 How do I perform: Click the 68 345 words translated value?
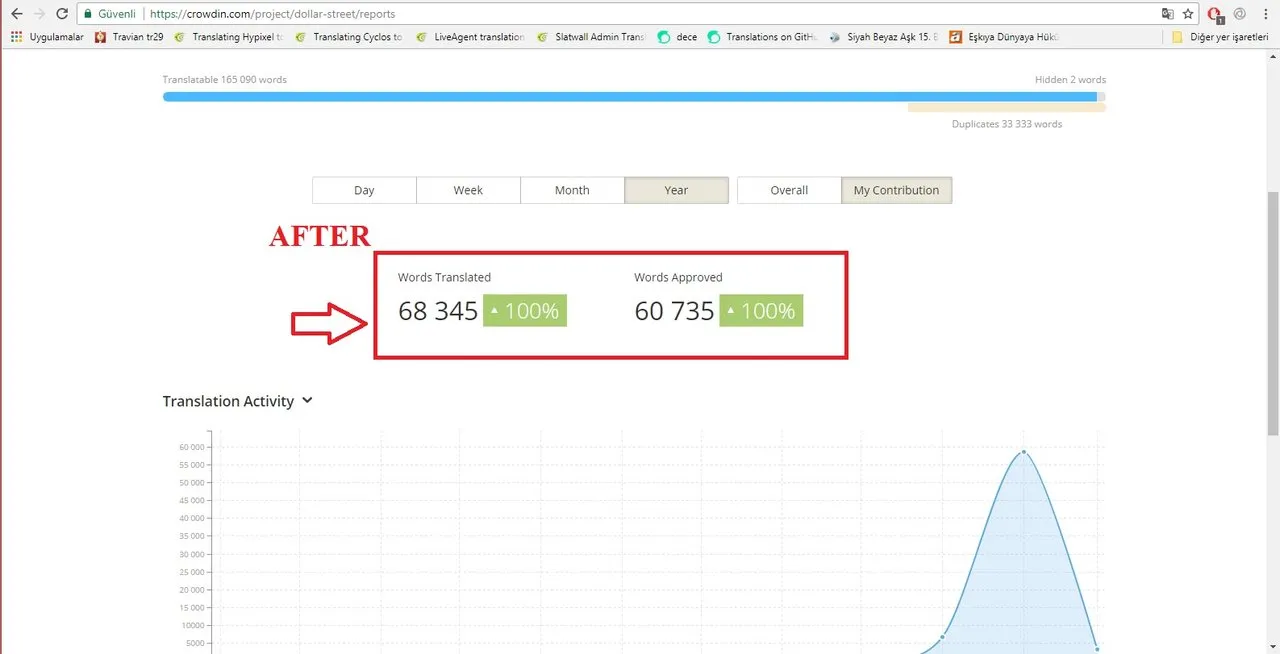[438, 311]
